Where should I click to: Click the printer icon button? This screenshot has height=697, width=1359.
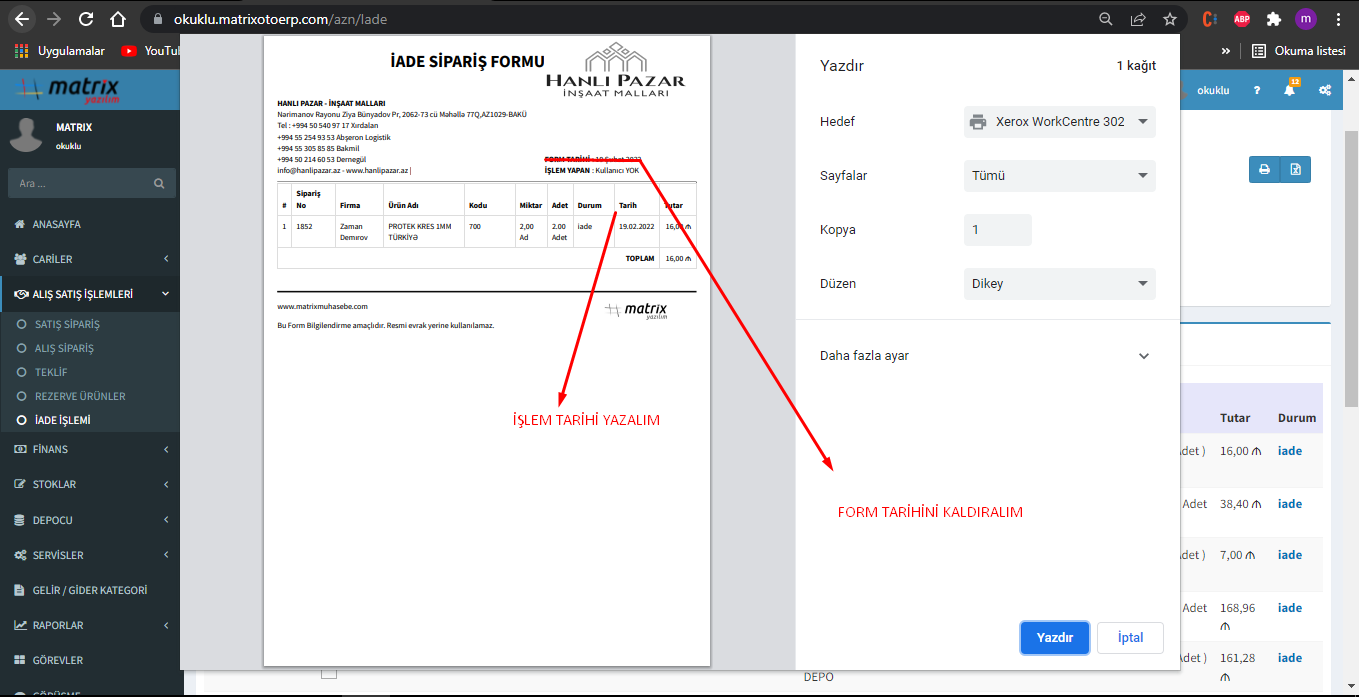1264,170
